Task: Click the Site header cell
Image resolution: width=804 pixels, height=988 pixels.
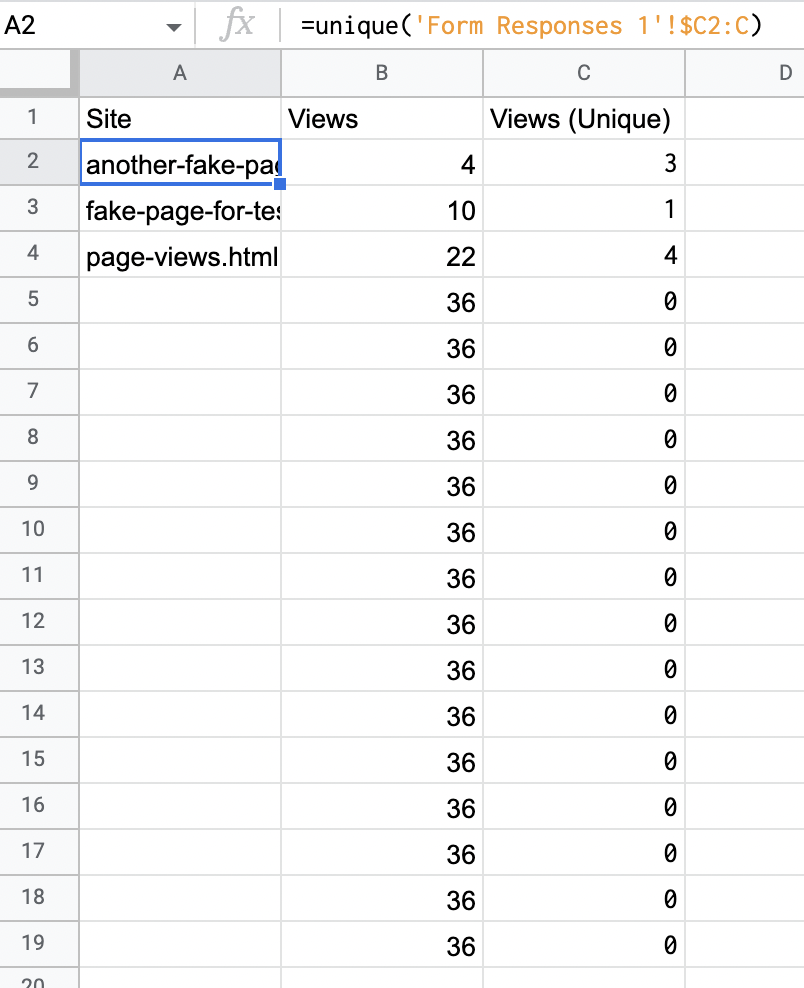Action: [180, 118]
